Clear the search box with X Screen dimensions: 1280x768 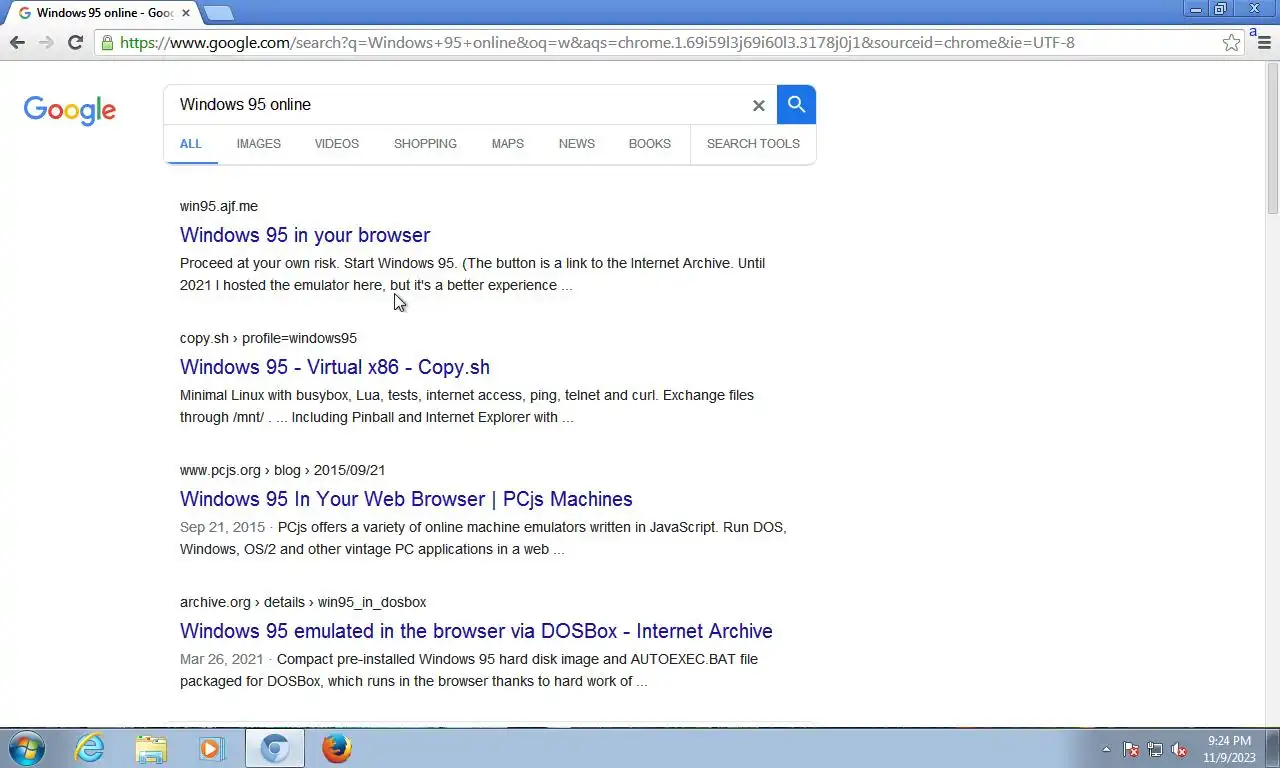758,105
